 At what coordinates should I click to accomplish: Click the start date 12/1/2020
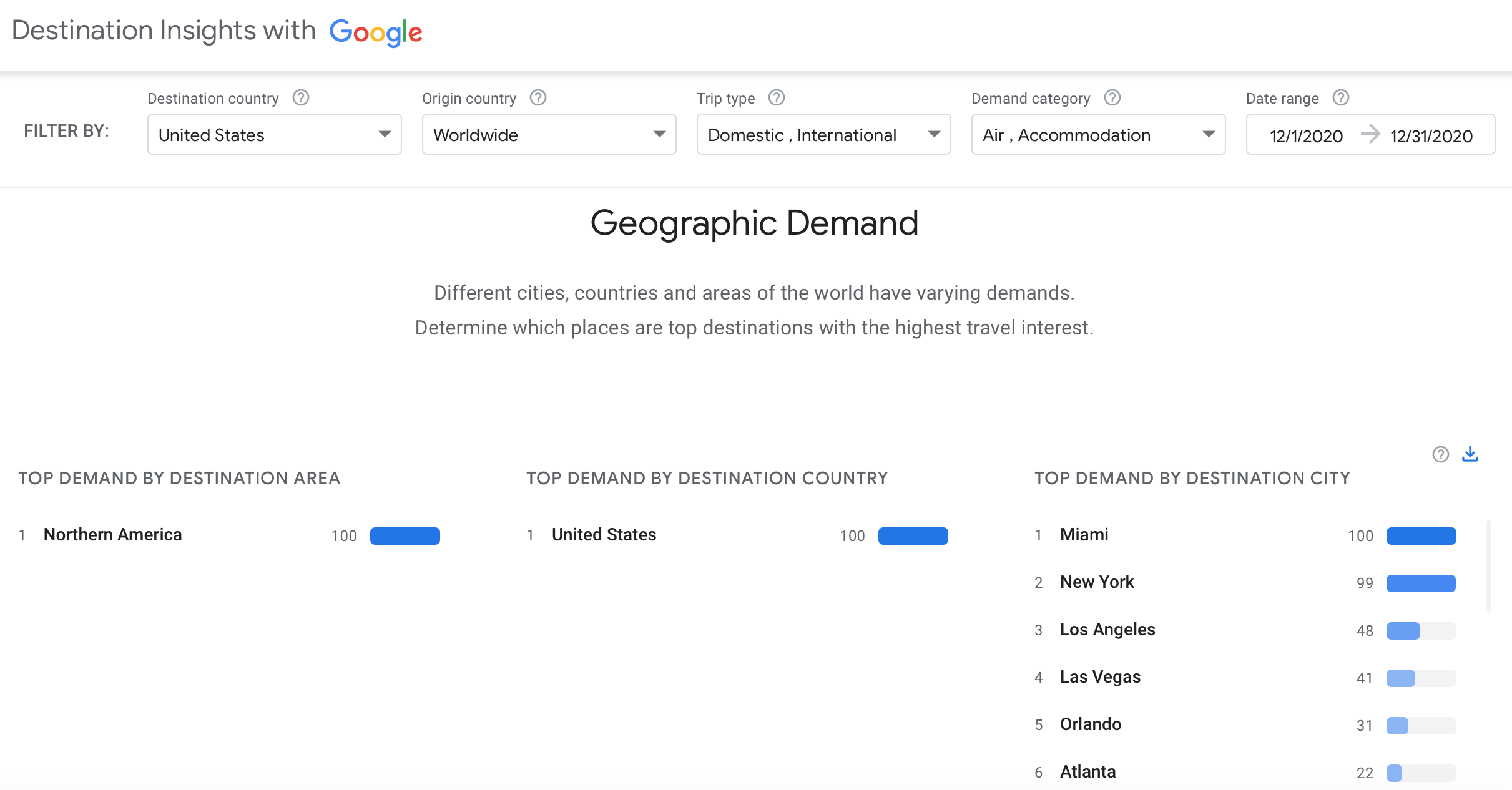[1306, 135]
